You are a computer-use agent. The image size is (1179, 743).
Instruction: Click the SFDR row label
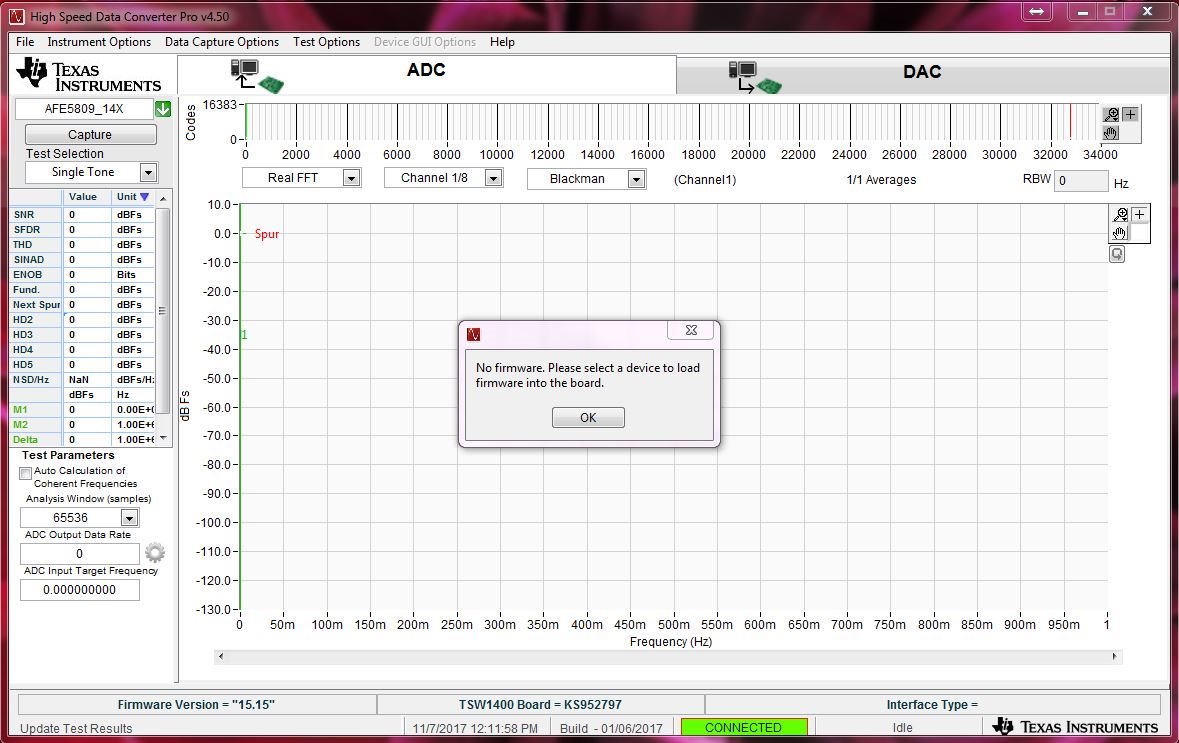click(x=27, y=229)
